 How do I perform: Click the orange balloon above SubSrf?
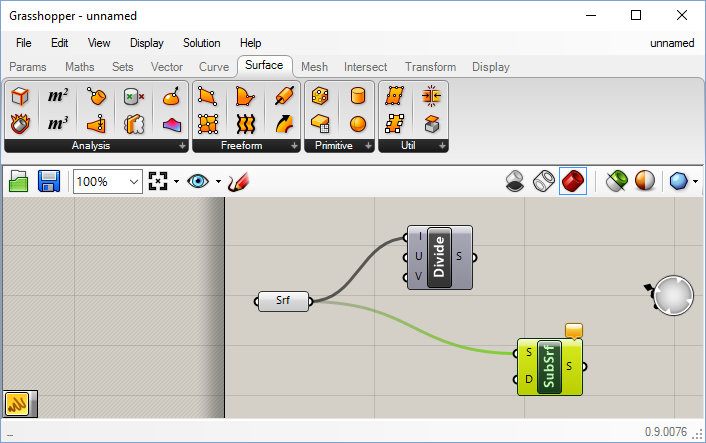pyautogui.click(x=574, y=330)
